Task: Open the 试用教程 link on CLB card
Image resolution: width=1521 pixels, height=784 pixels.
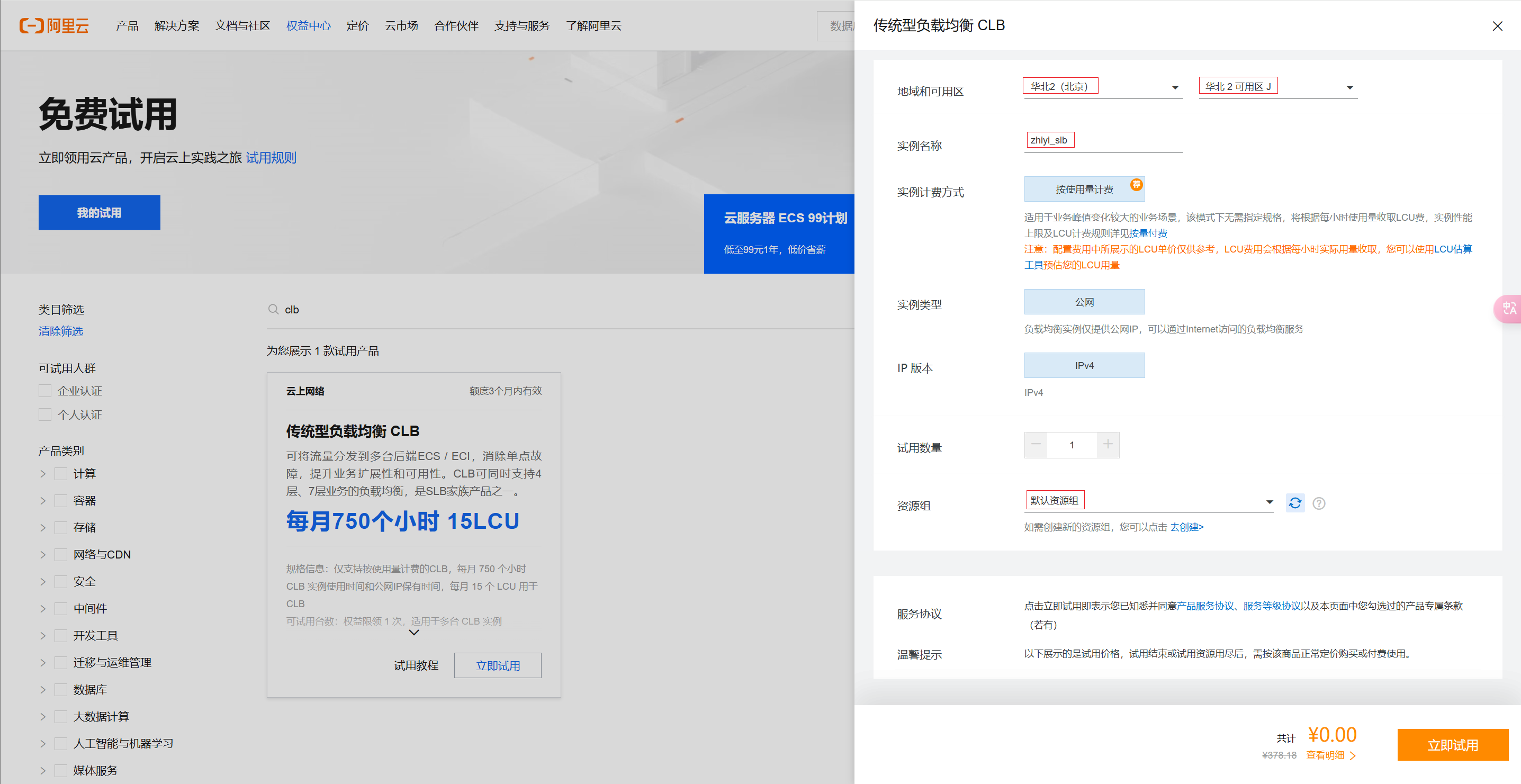Action: 416,665
